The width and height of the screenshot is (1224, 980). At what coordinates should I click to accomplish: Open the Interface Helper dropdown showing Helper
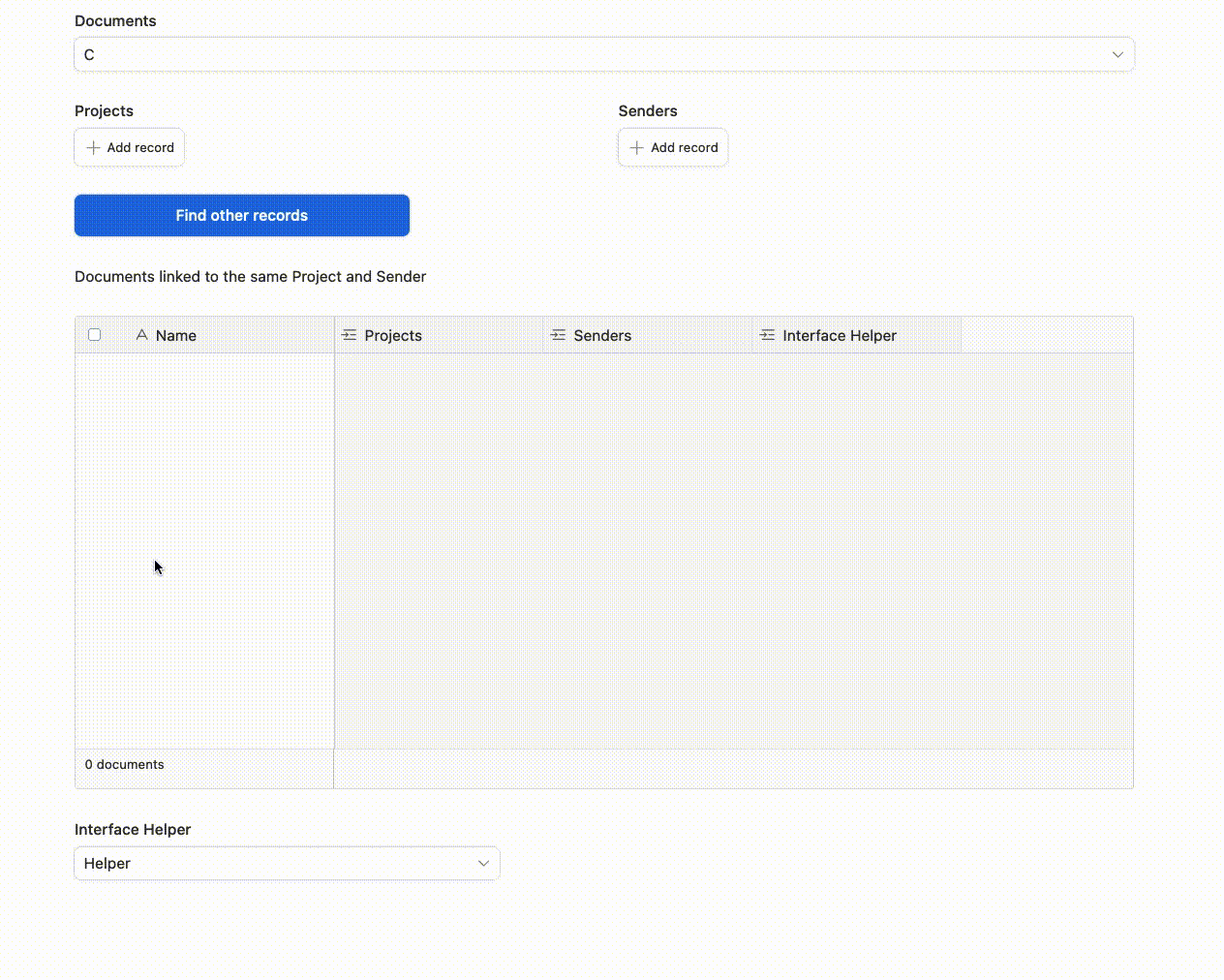coord(288,864)
